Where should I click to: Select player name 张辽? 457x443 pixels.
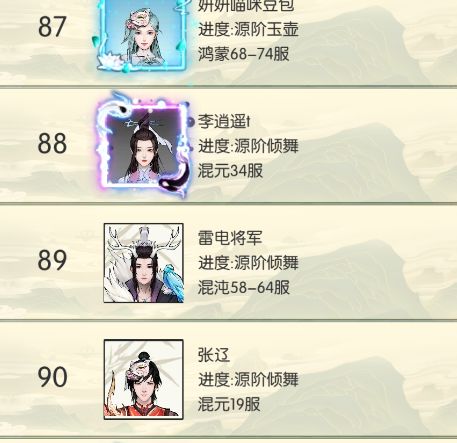tap(214, 355)
